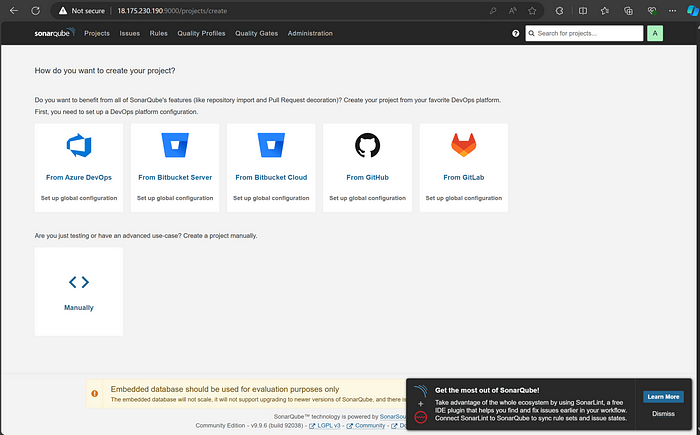Go to Rules
Screen dimensions: 700x435
coord(158,33)
